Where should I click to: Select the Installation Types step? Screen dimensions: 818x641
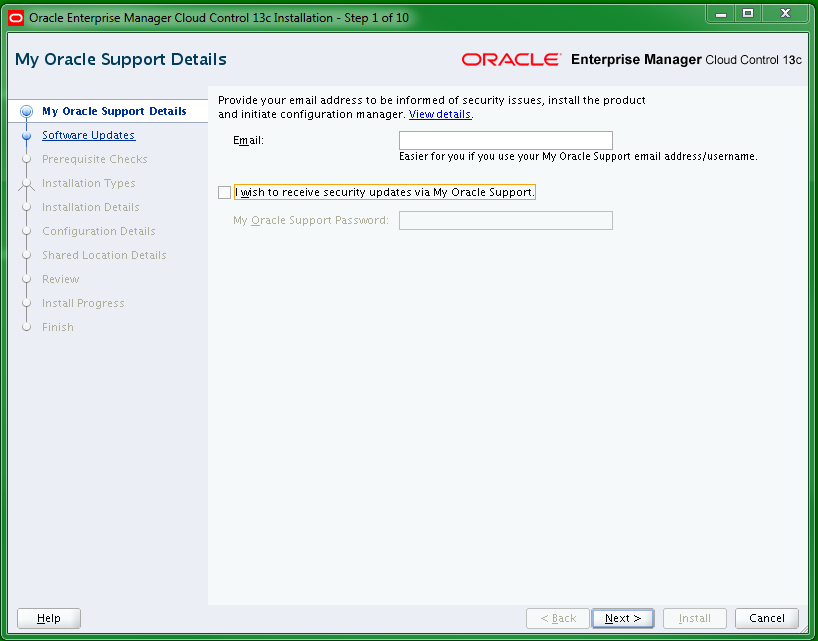point(27,183)
